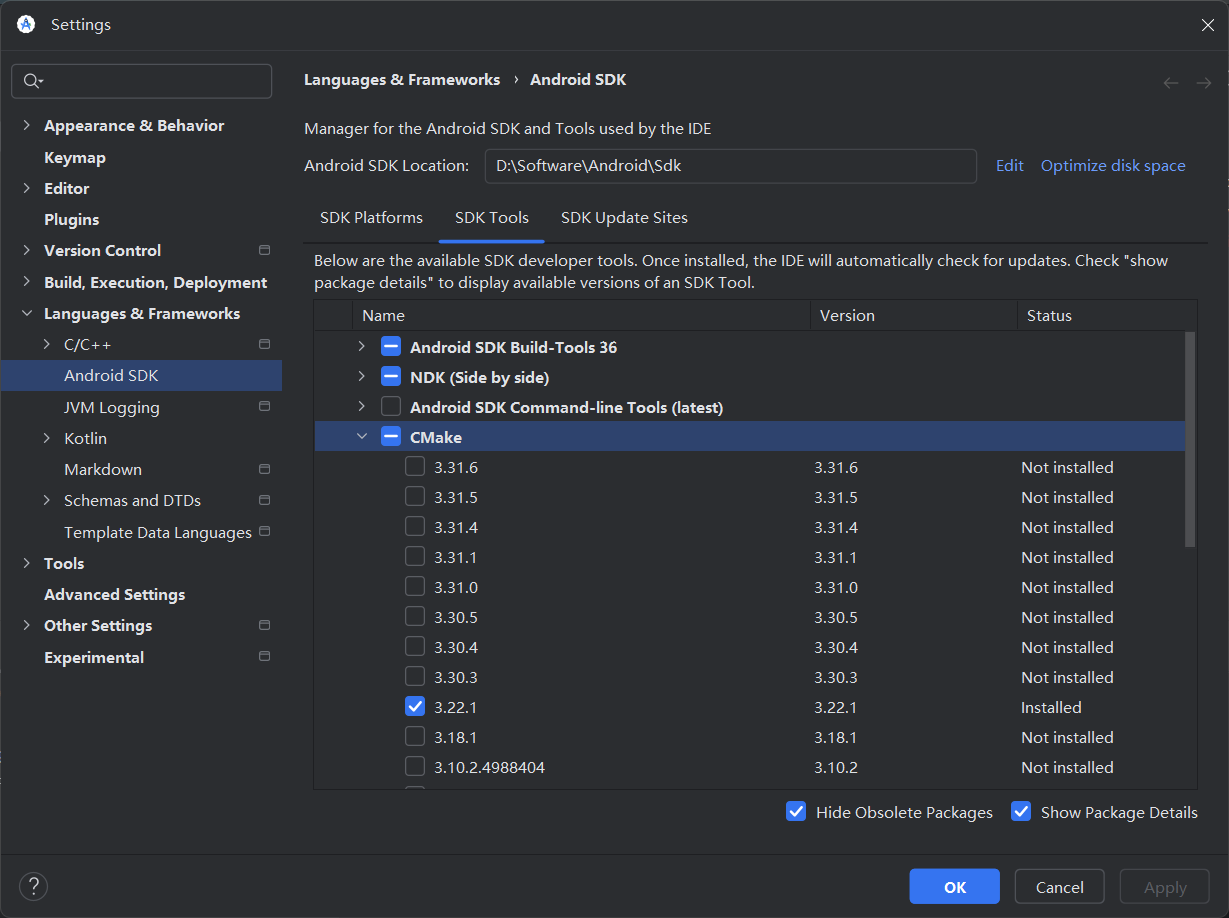Switch to the SDK Platforms tab
1229x918 pixels.
[371, 217]
